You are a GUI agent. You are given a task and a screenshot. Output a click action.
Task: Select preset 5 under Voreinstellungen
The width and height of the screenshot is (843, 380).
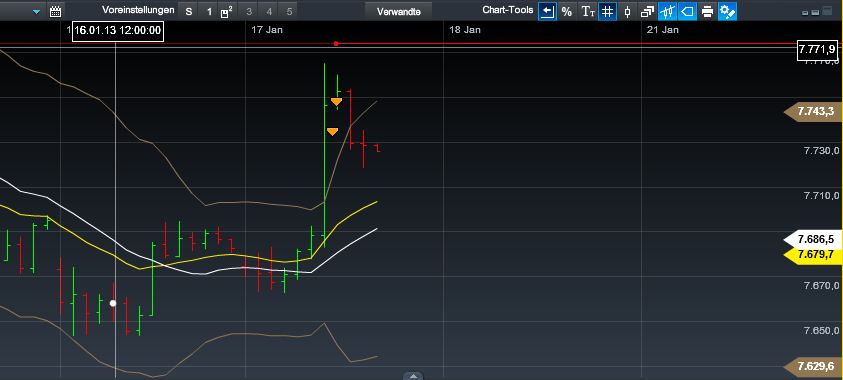click(289, 11)
